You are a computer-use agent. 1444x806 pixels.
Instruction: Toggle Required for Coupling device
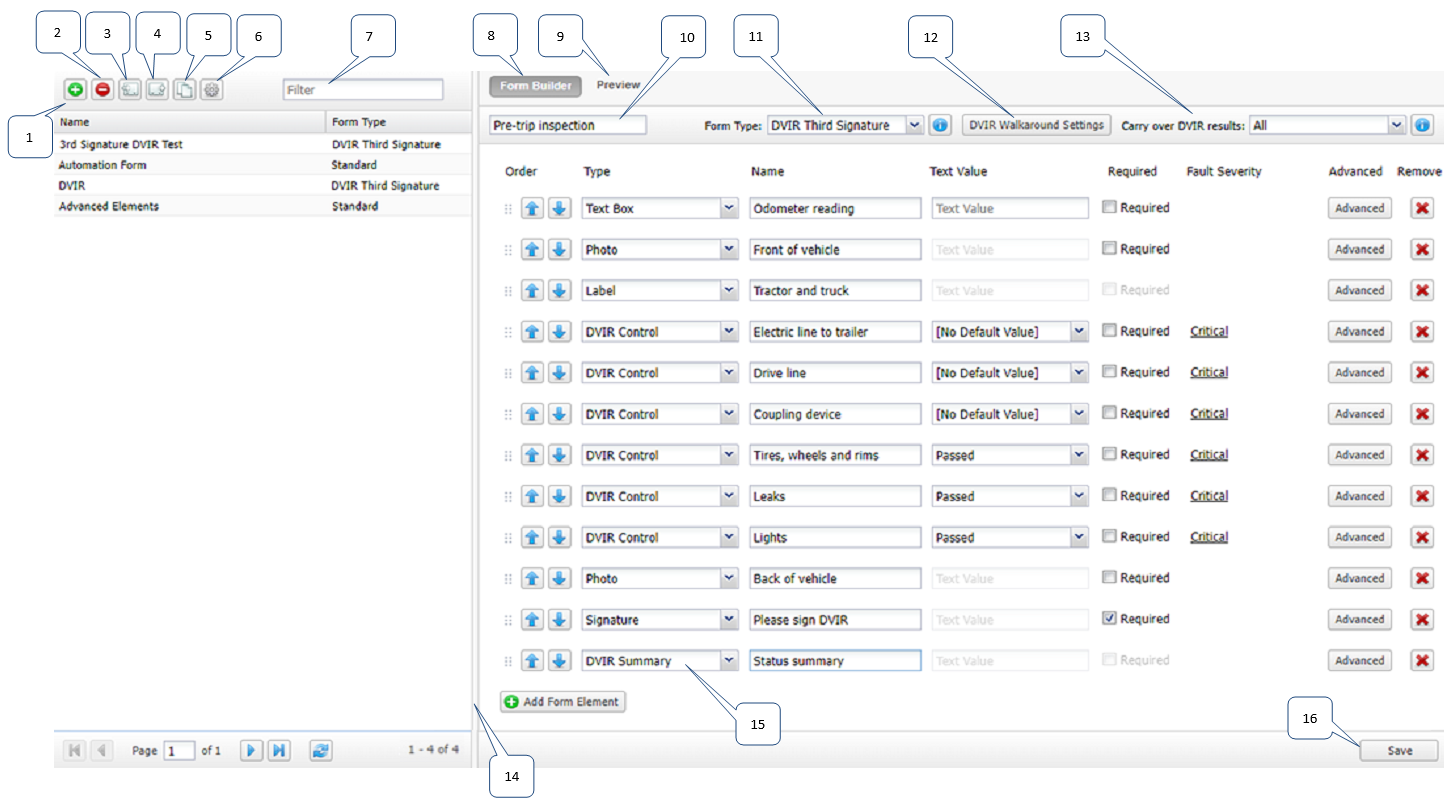tap(1109, 413)
